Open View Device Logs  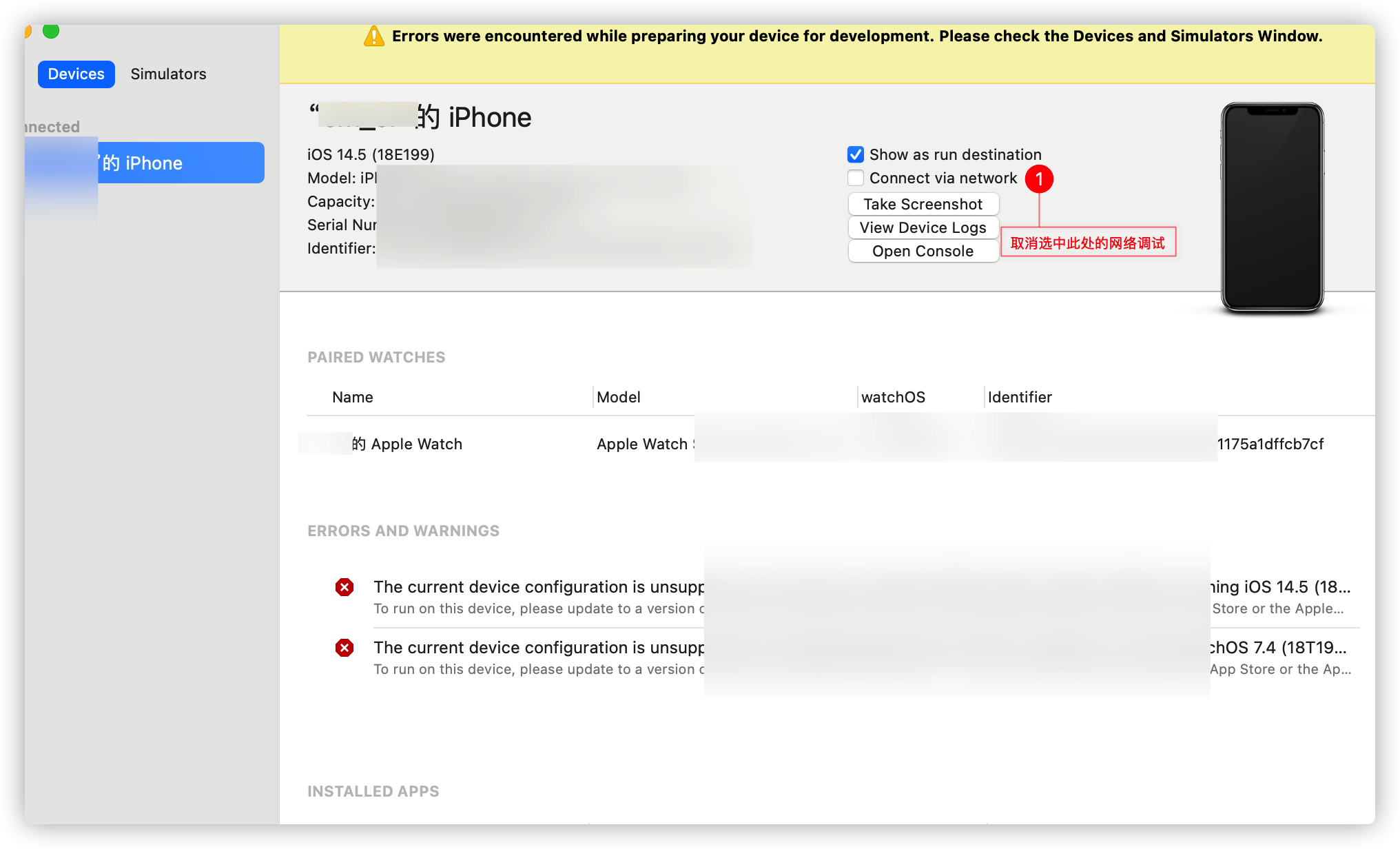tap(923, 227)
